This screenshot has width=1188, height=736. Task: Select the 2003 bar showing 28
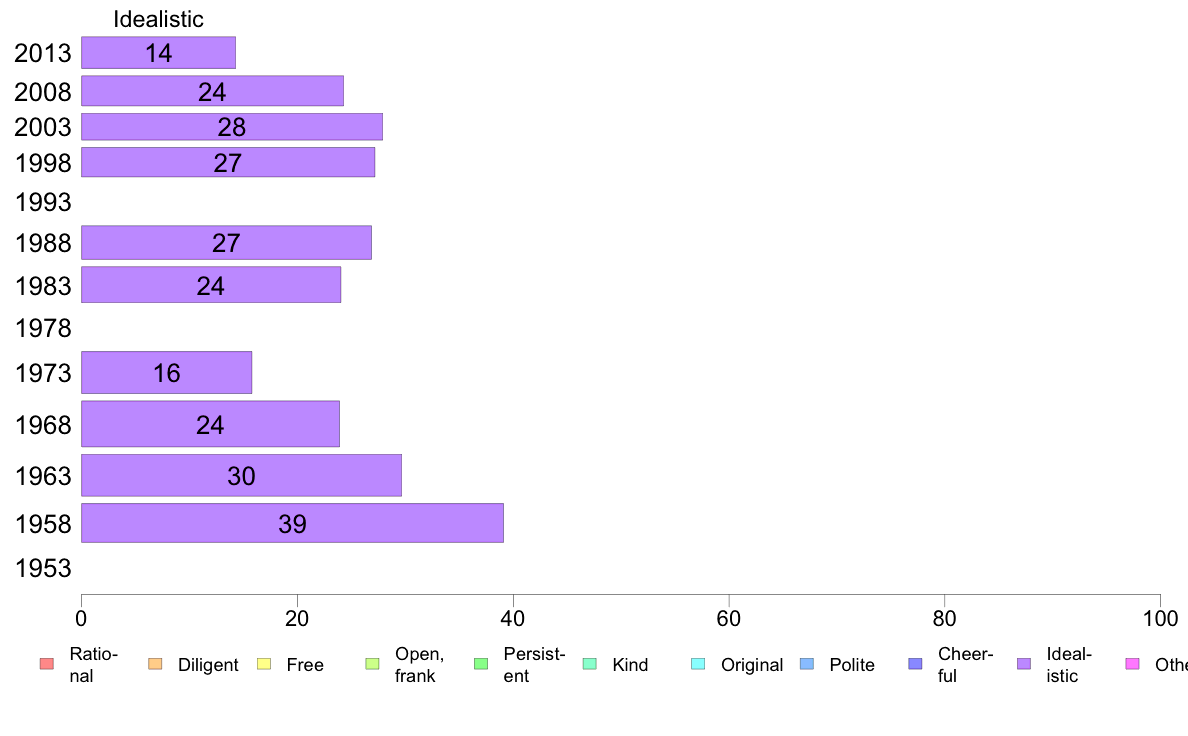232,127
